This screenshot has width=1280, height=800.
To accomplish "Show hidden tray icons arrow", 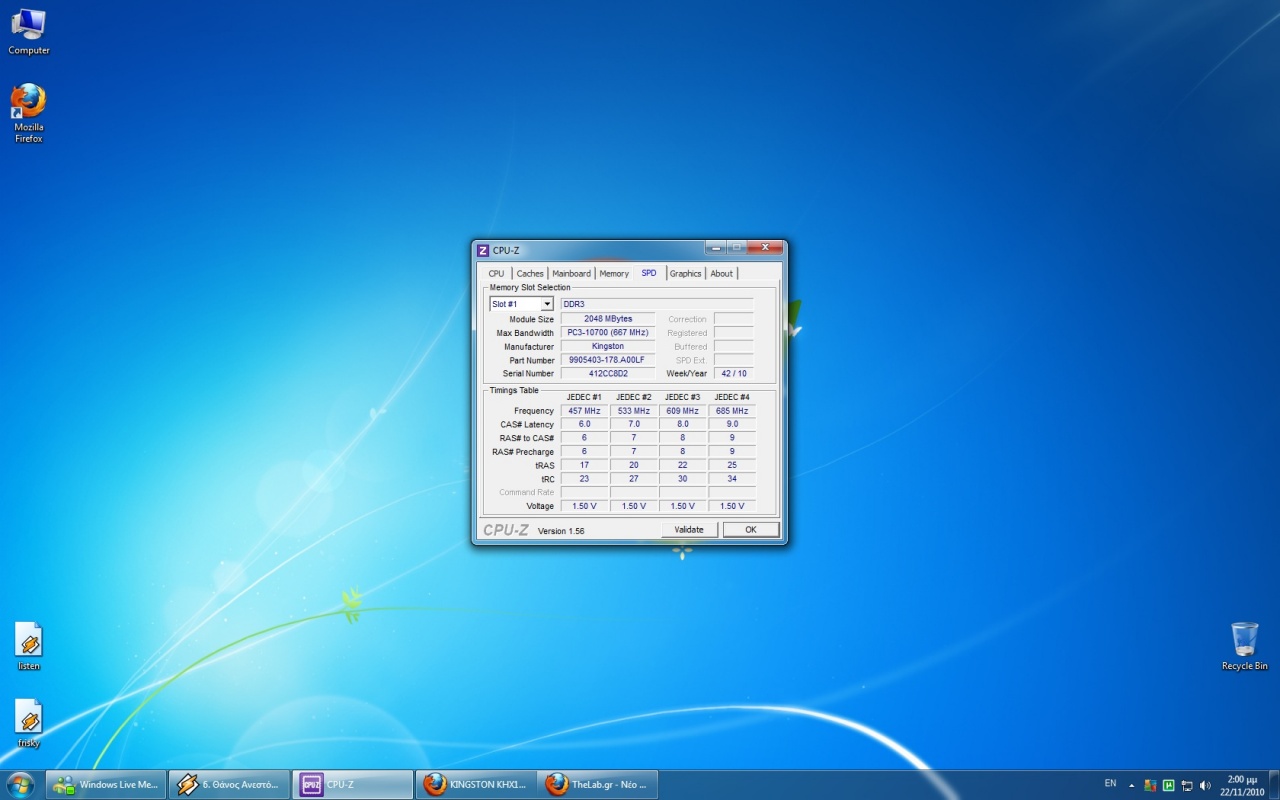I will (1132, 785).
